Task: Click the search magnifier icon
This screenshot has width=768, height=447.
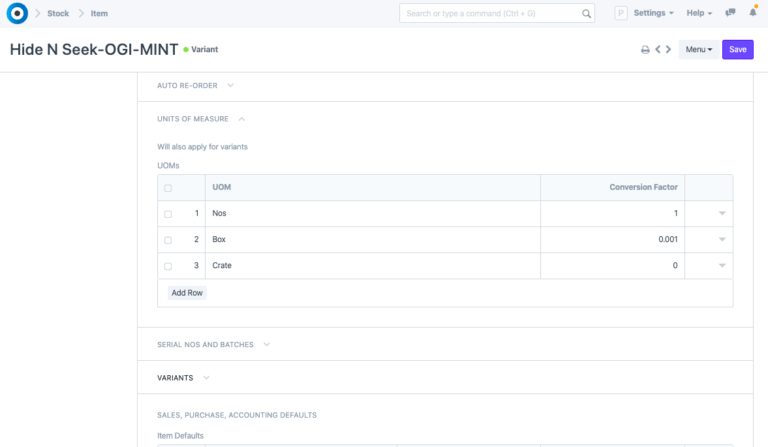Action: click(x=585, y=14)
